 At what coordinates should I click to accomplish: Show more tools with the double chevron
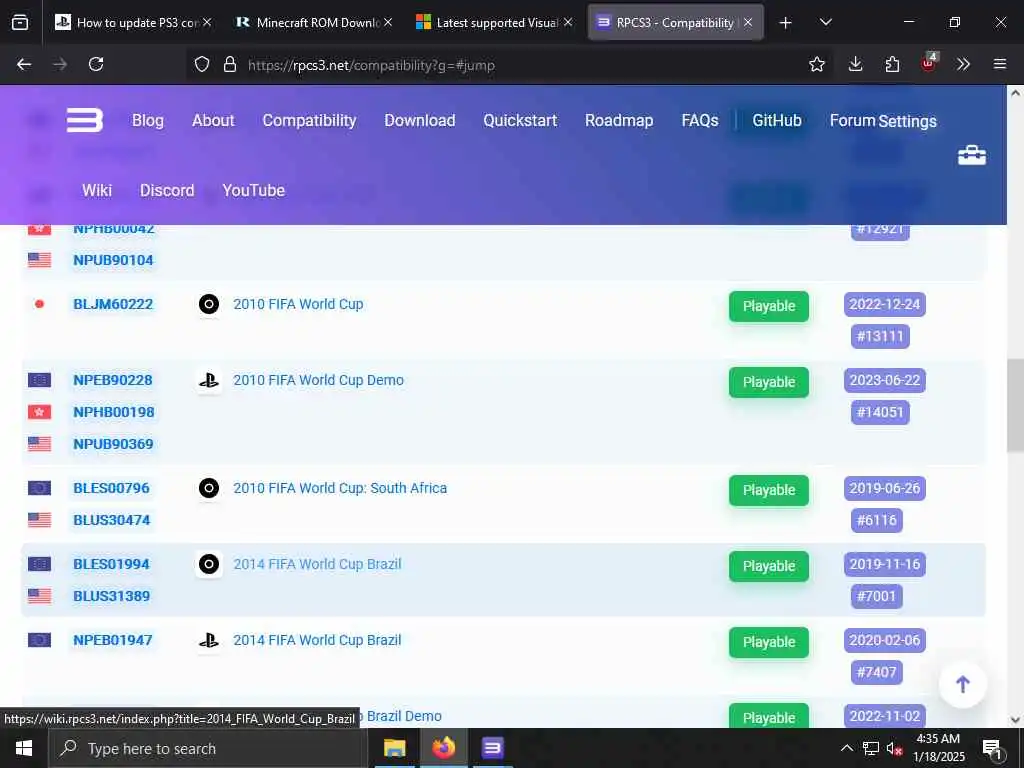(x=963, y=64)
